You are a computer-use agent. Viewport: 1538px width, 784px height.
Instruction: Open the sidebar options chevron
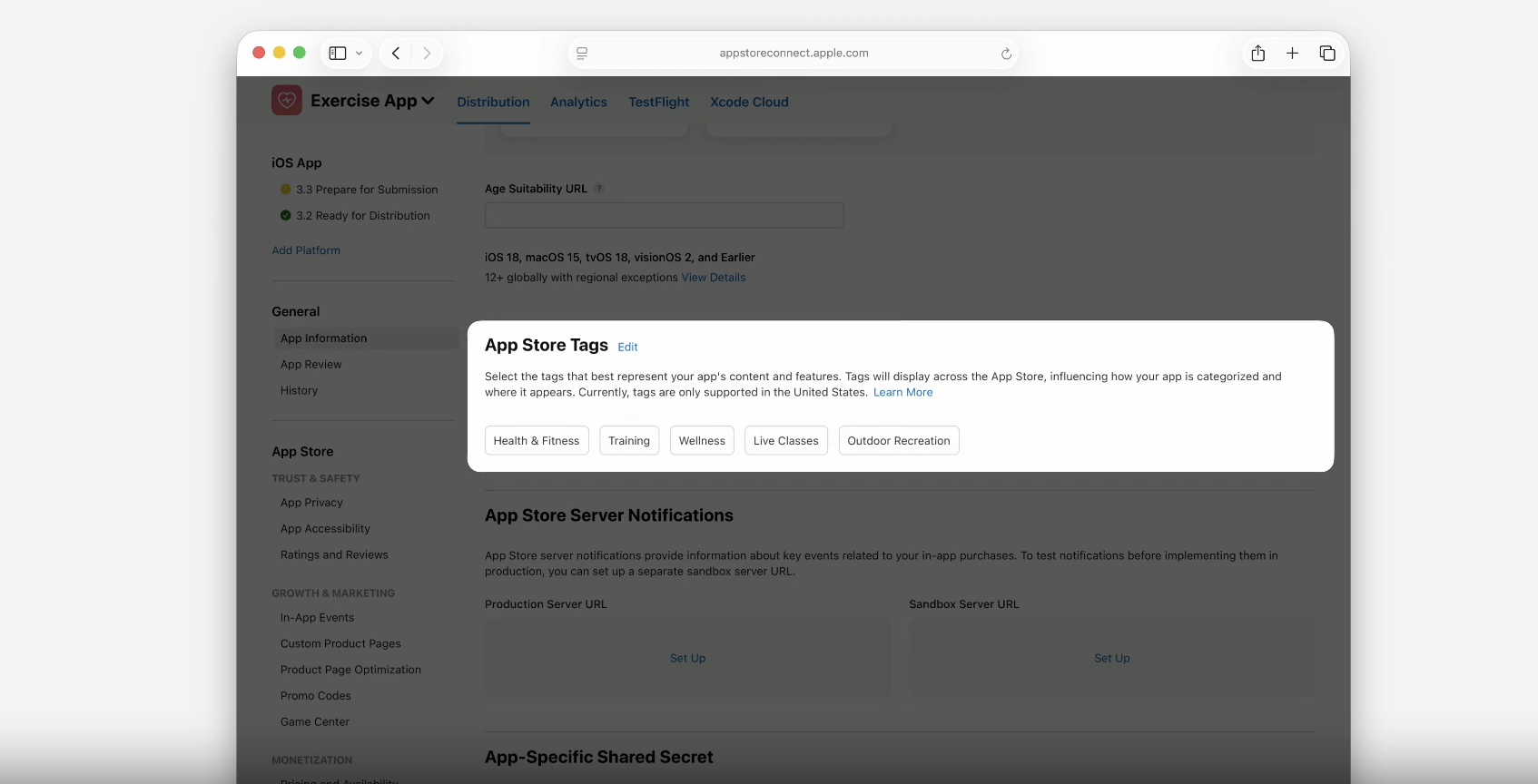[x=359, y=54]
